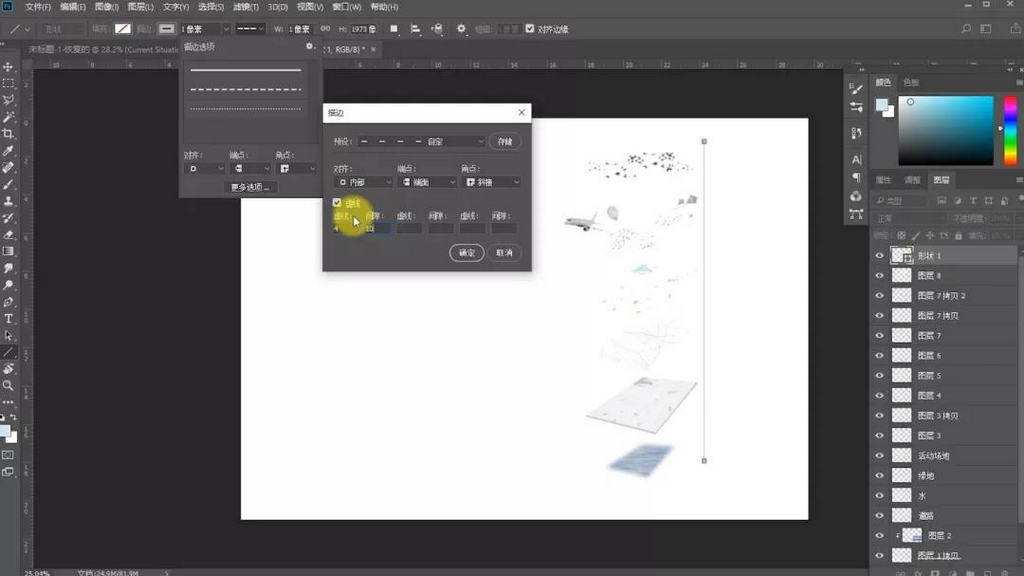
Task: Select the Eyedropper tool
Action: coord(8,150)
